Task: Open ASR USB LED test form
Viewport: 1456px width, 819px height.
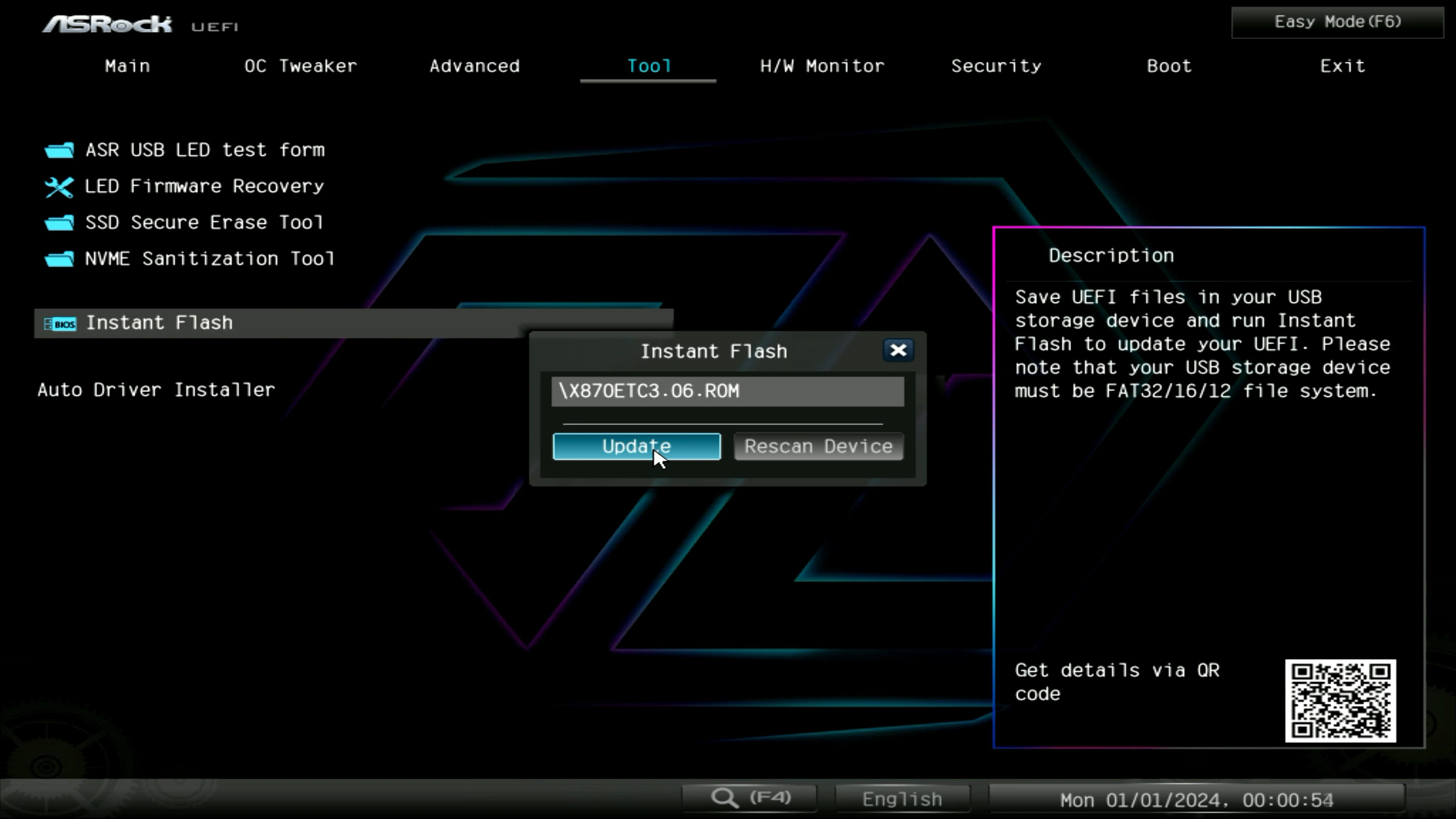Action: point(205,151)
